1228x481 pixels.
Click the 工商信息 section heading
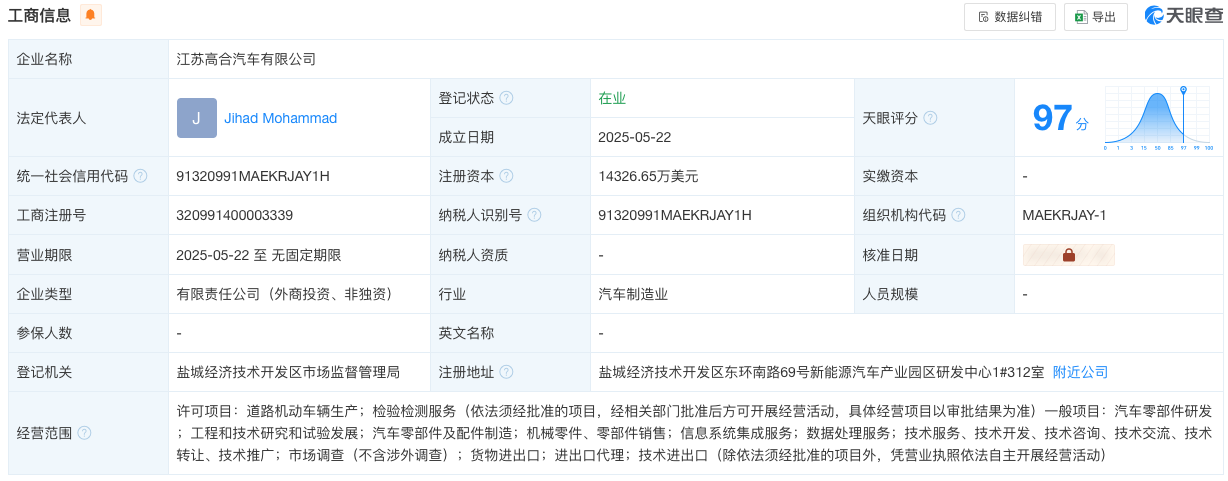[x=40, y=15]
